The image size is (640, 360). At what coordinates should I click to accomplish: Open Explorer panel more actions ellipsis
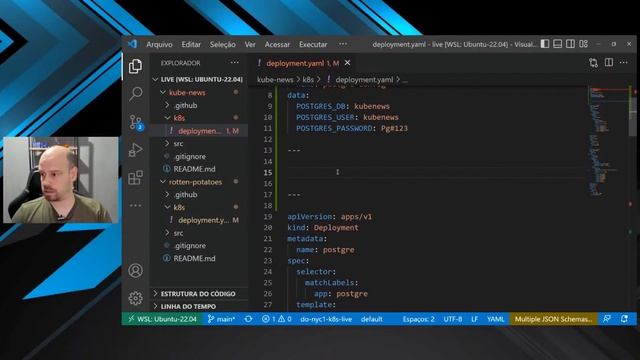pyautogui.click(x=235, y=63)
